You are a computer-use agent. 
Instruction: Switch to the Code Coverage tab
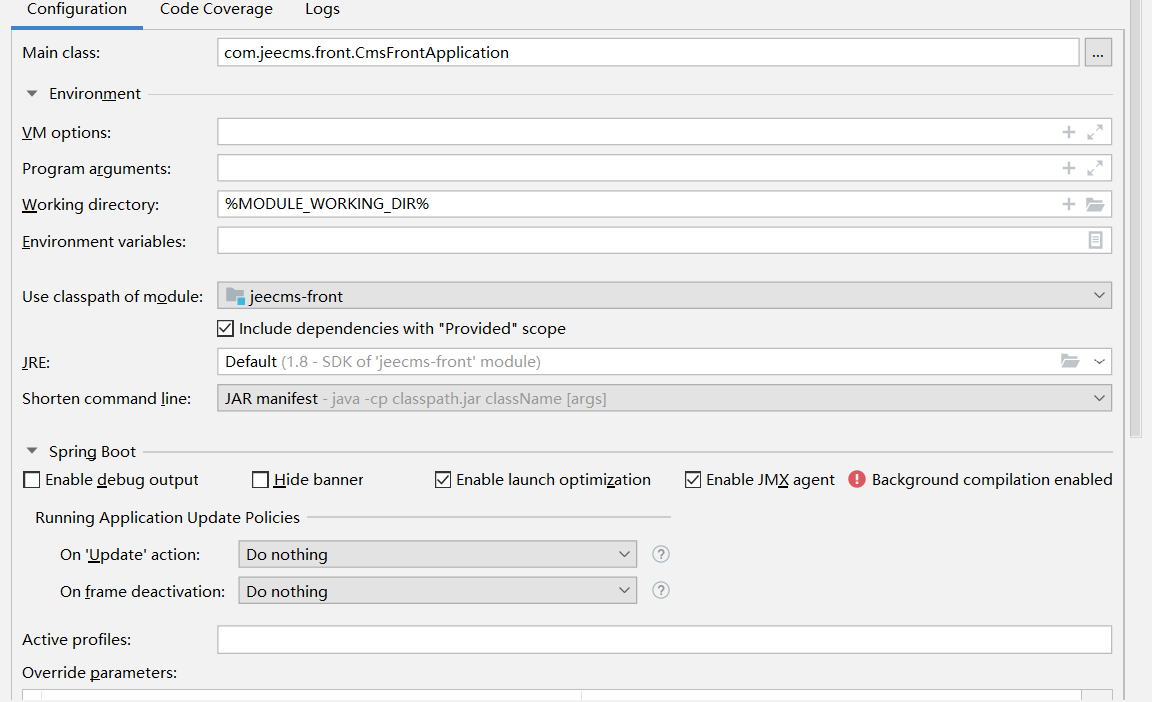point(216,9)
